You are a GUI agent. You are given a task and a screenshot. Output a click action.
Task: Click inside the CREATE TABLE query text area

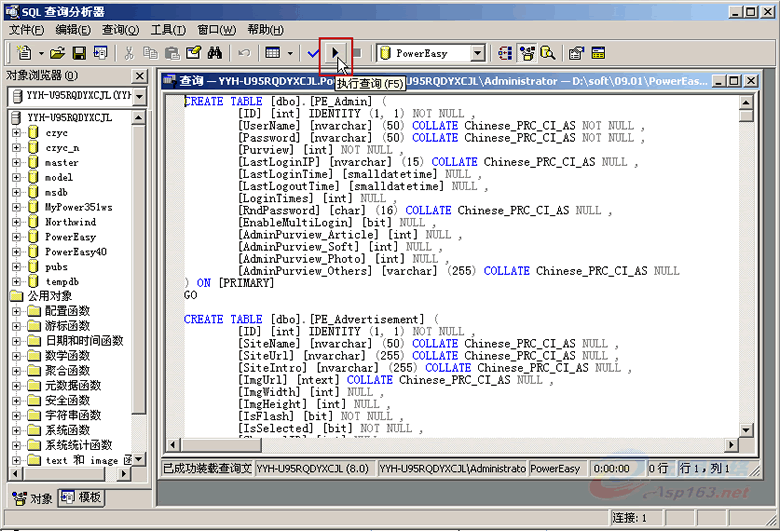click(x=452, y=266)
